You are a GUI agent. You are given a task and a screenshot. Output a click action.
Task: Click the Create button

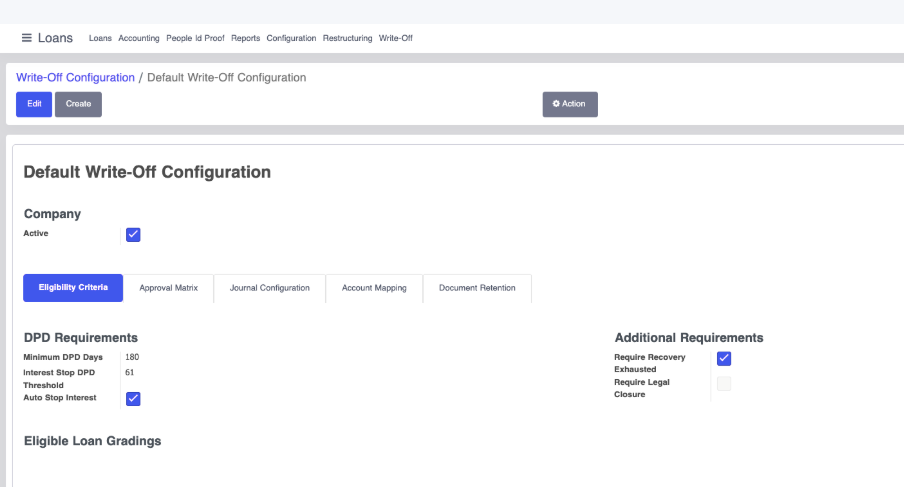(78, 104)
